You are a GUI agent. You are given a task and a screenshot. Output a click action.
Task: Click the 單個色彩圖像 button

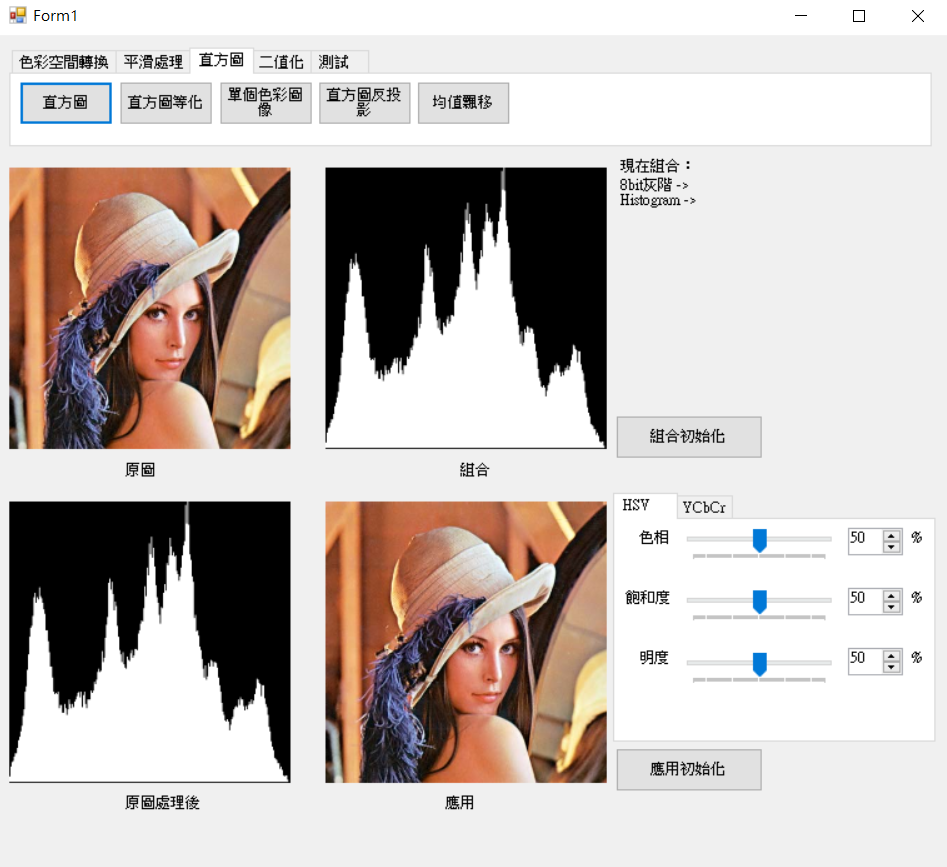pos(266,103)
